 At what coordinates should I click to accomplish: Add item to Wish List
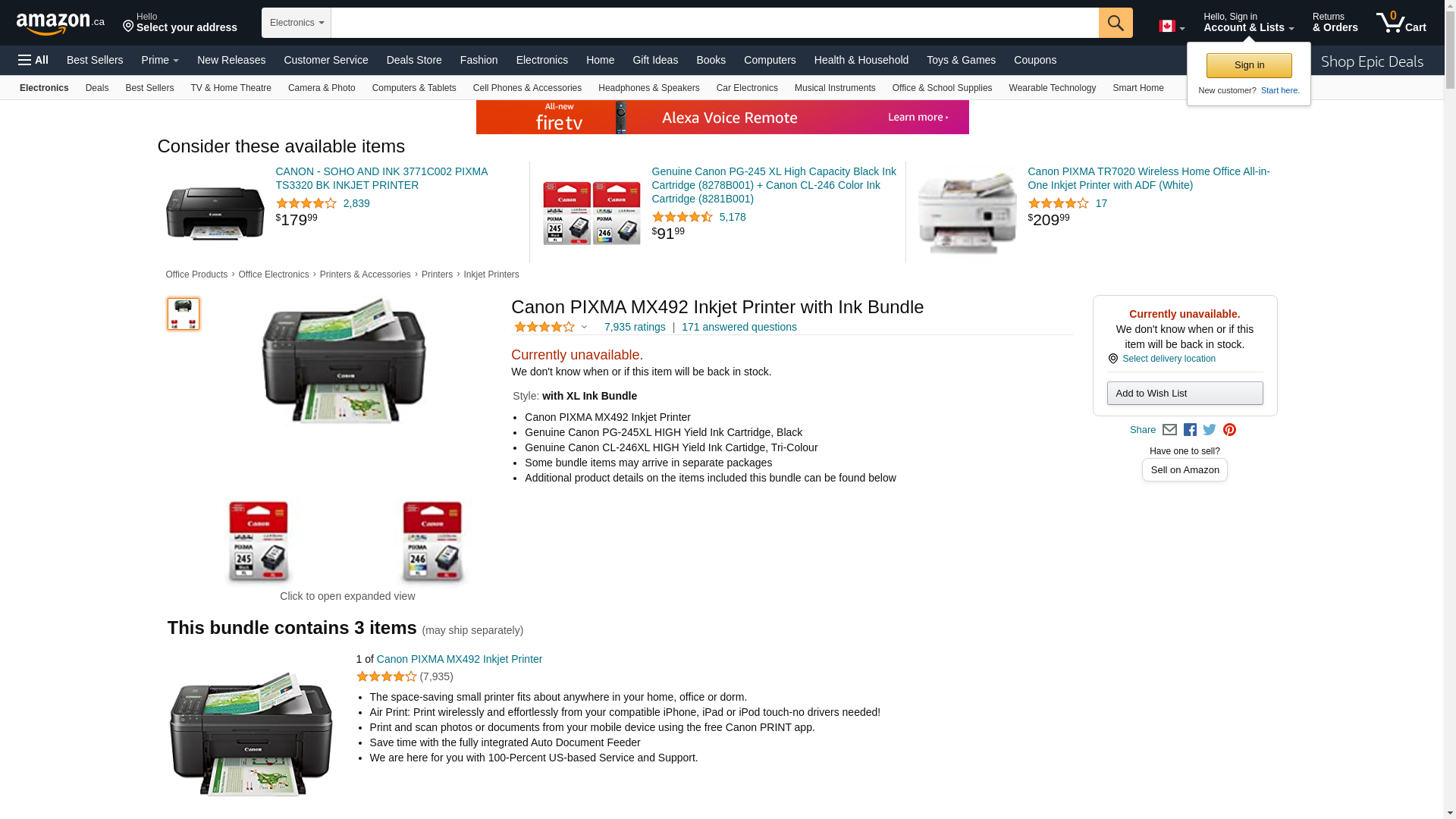point(1185,393)
